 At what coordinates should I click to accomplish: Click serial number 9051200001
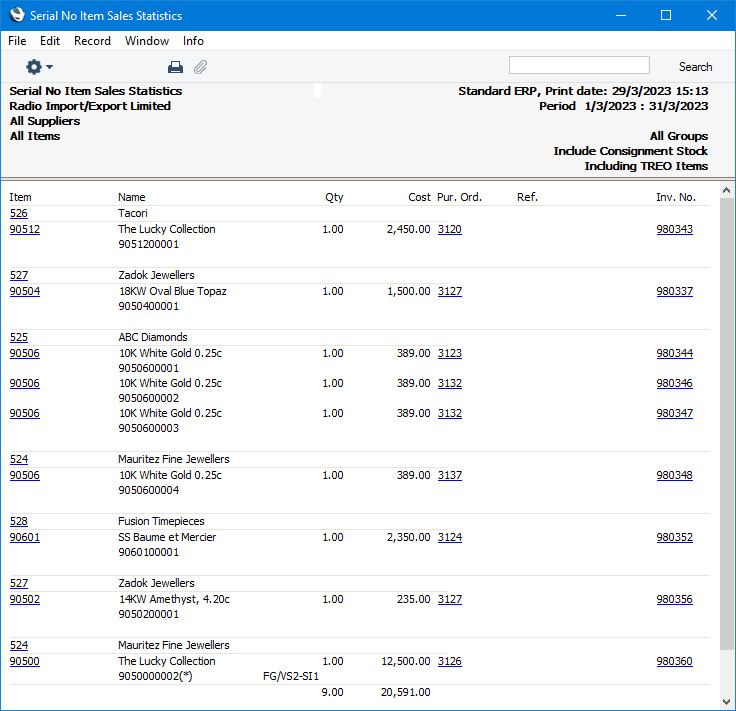tap(148, 244)
